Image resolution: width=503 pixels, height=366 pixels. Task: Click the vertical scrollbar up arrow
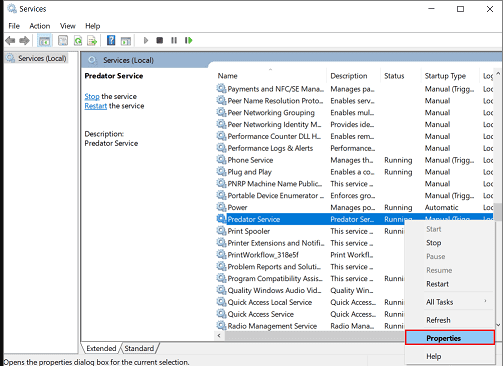click(498, 73)
